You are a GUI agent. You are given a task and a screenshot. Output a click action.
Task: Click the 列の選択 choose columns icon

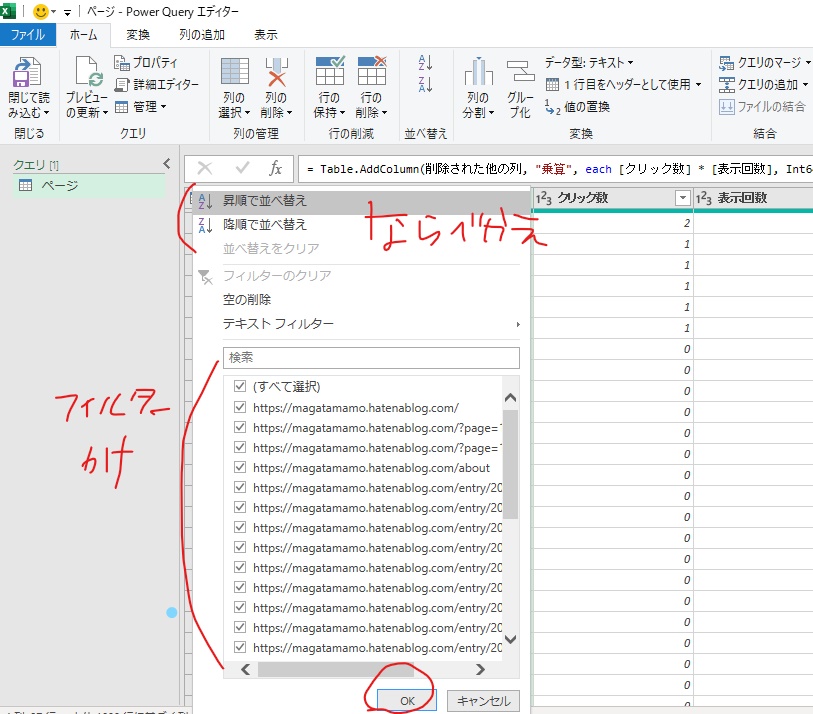[x=235, y=71]
